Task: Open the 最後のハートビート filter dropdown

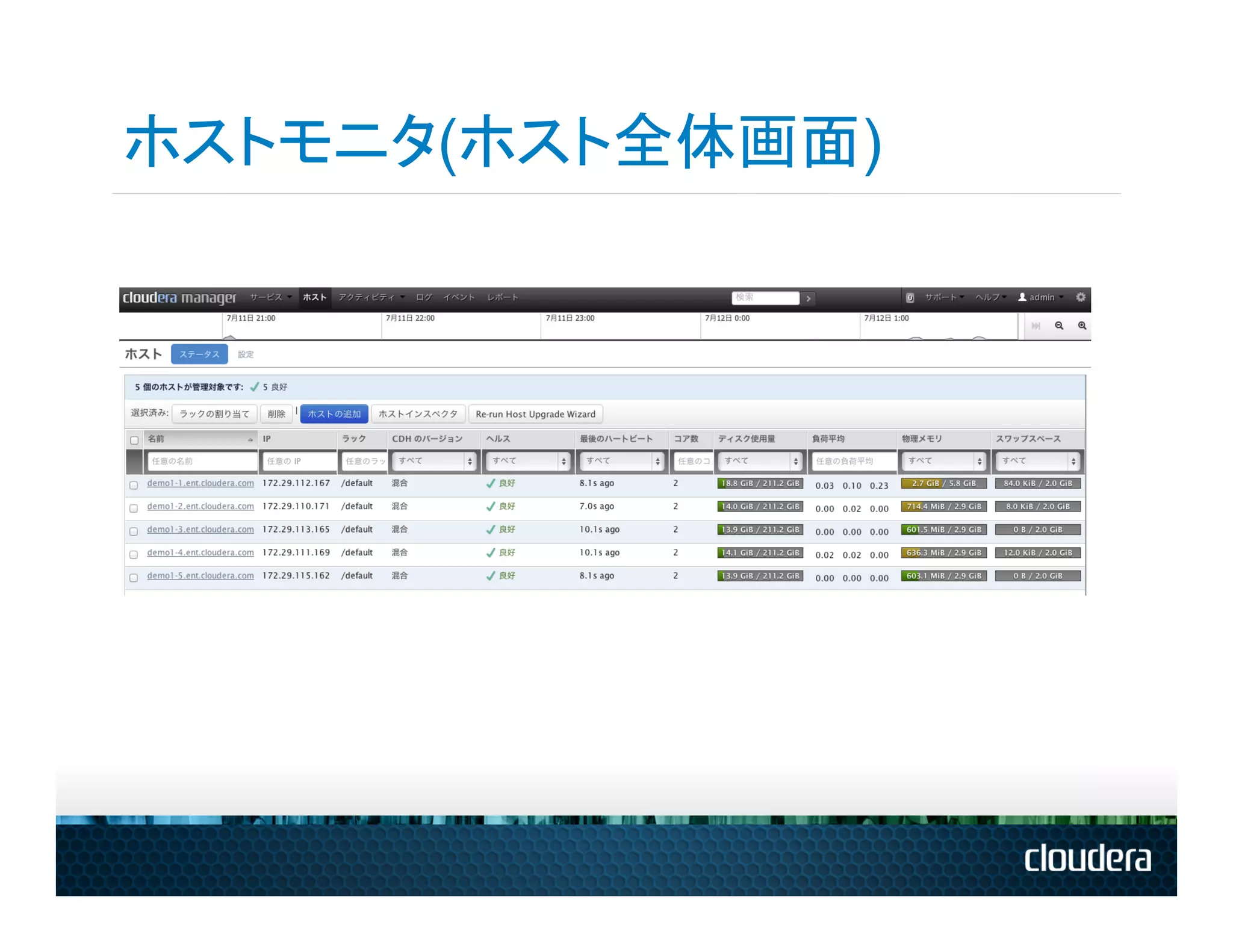Action: 622,461
